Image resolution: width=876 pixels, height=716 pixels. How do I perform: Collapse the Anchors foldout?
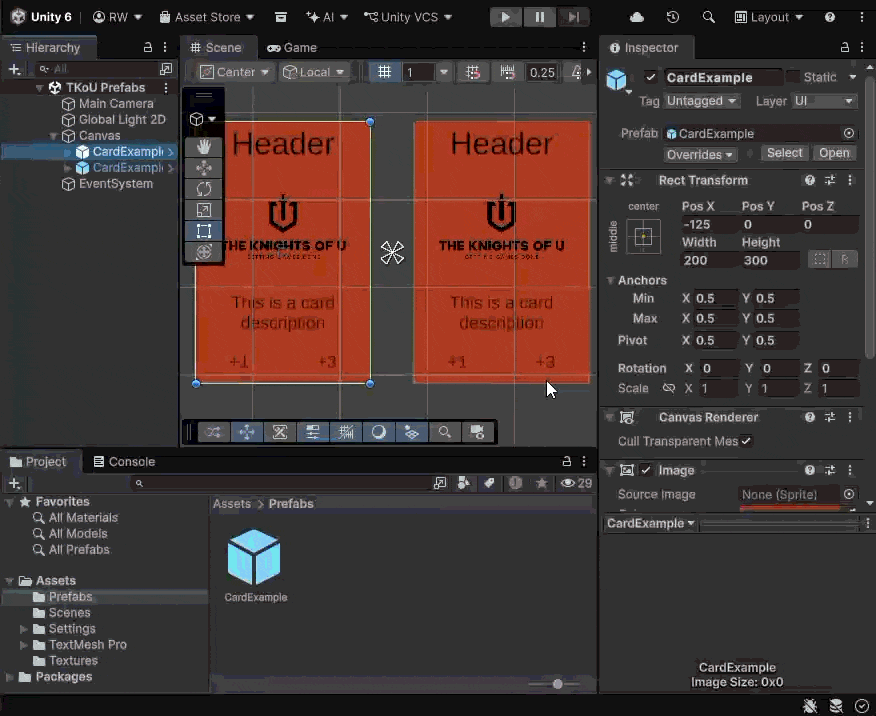click(x=611, y=280)
